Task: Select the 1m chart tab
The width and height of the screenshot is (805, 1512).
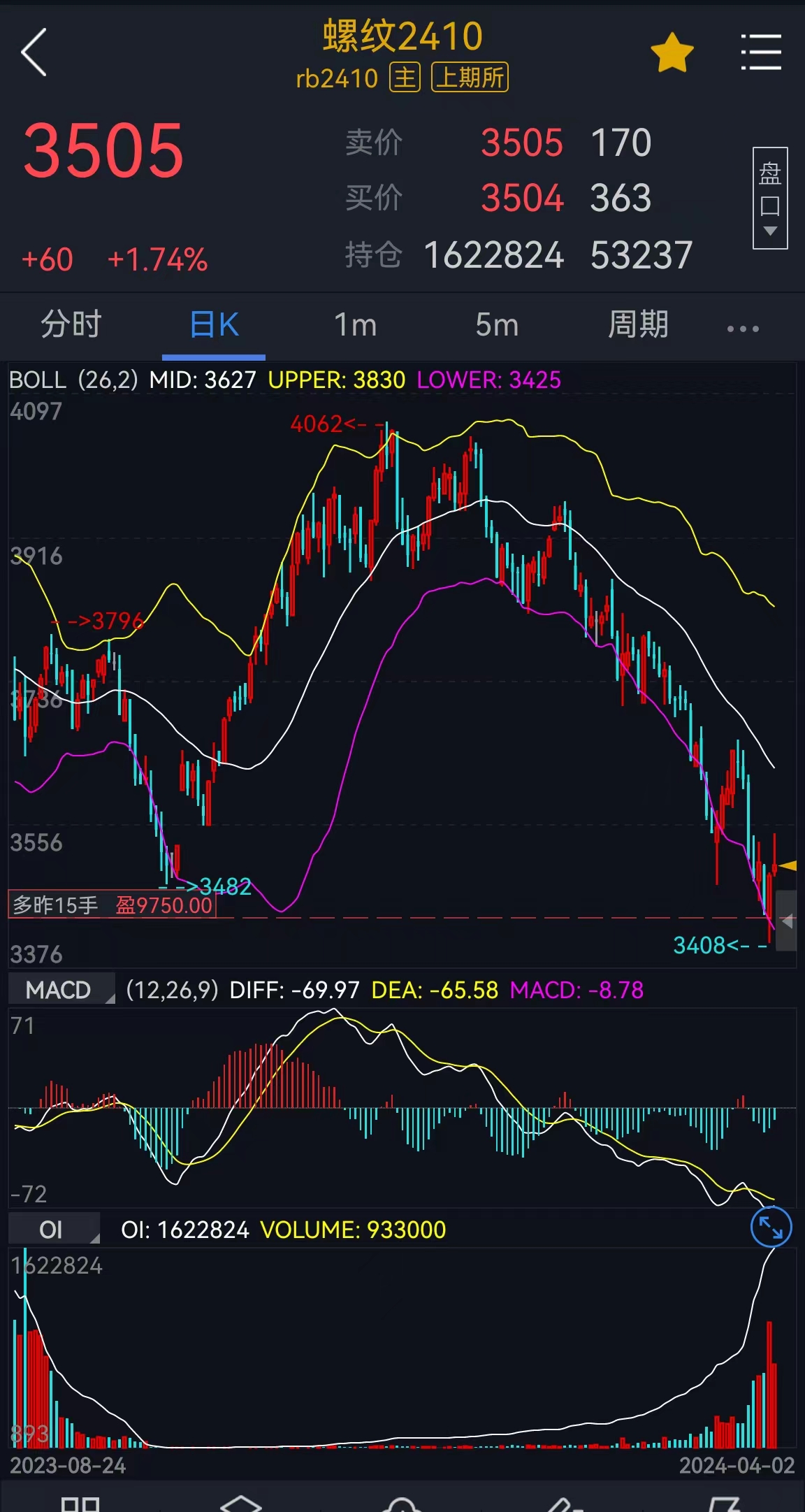Action: coord(355,325)
